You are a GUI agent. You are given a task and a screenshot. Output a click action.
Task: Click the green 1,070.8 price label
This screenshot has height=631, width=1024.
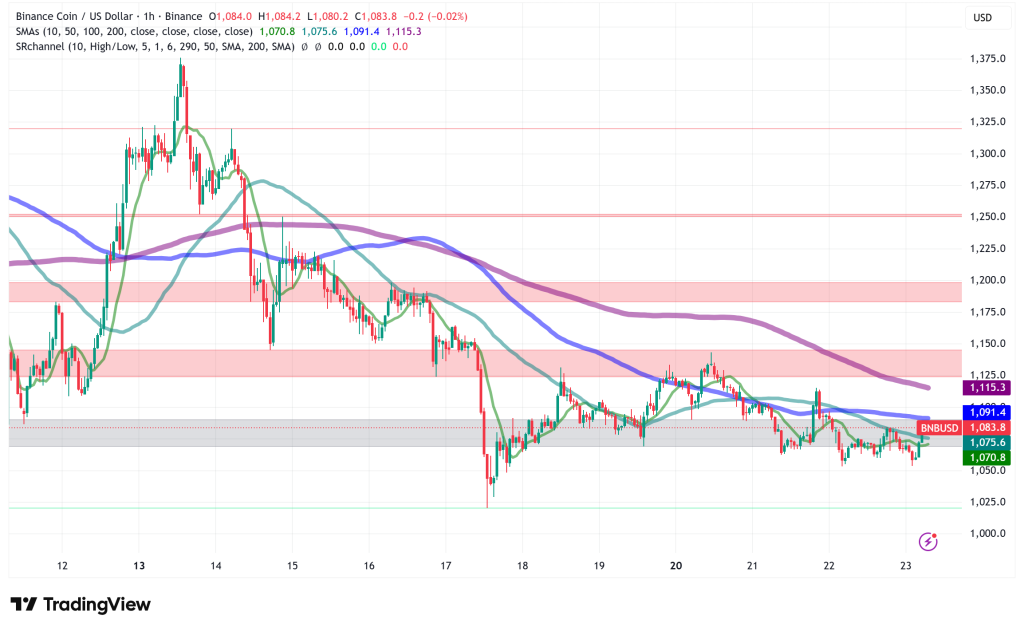tap(985, 457)
